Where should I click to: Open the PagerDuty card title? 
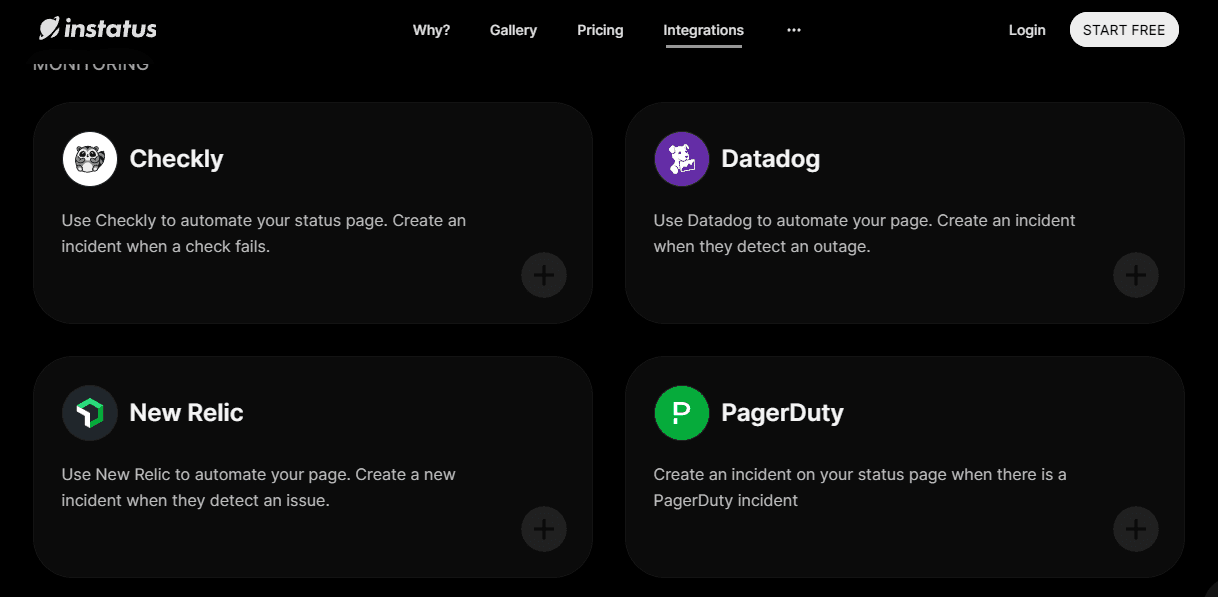pyautogui.click(x=783, y=413)
